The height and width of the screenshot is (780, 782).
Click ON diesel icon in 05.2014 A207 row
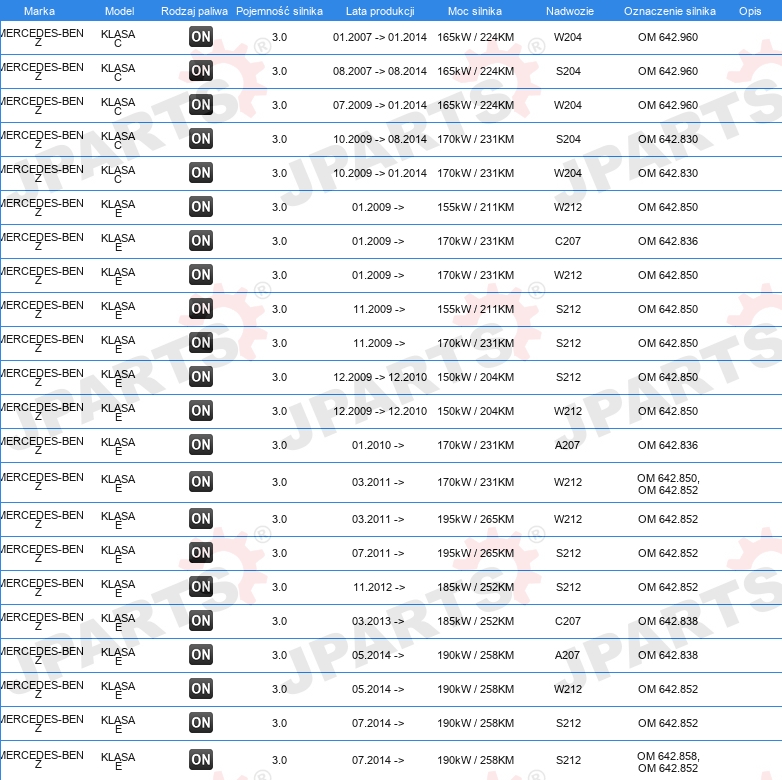click(x=201, y=654)
